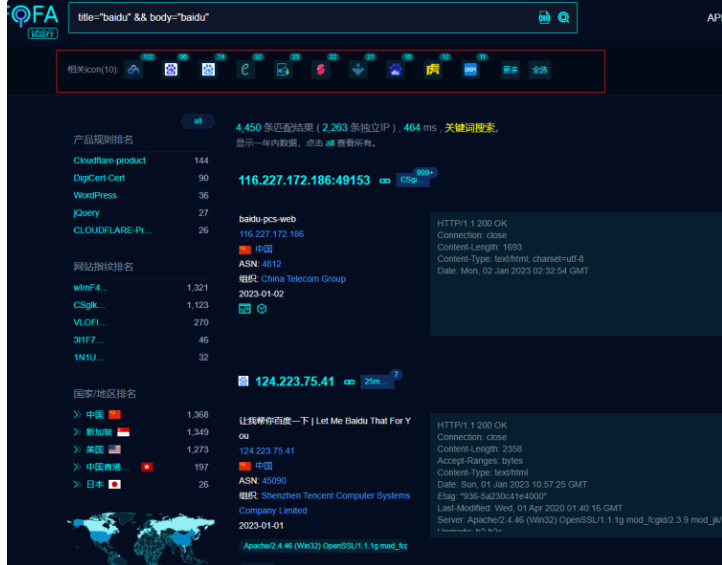Click the magnifier search icon
The height and width of the screenshot is (565, 722).
(x=563, y=17)
